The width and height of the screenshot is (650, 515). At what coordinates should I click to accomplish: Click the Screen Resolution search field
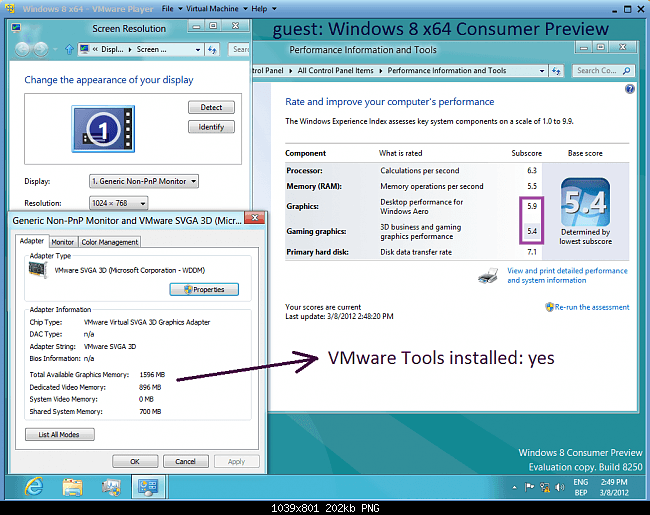240,50
